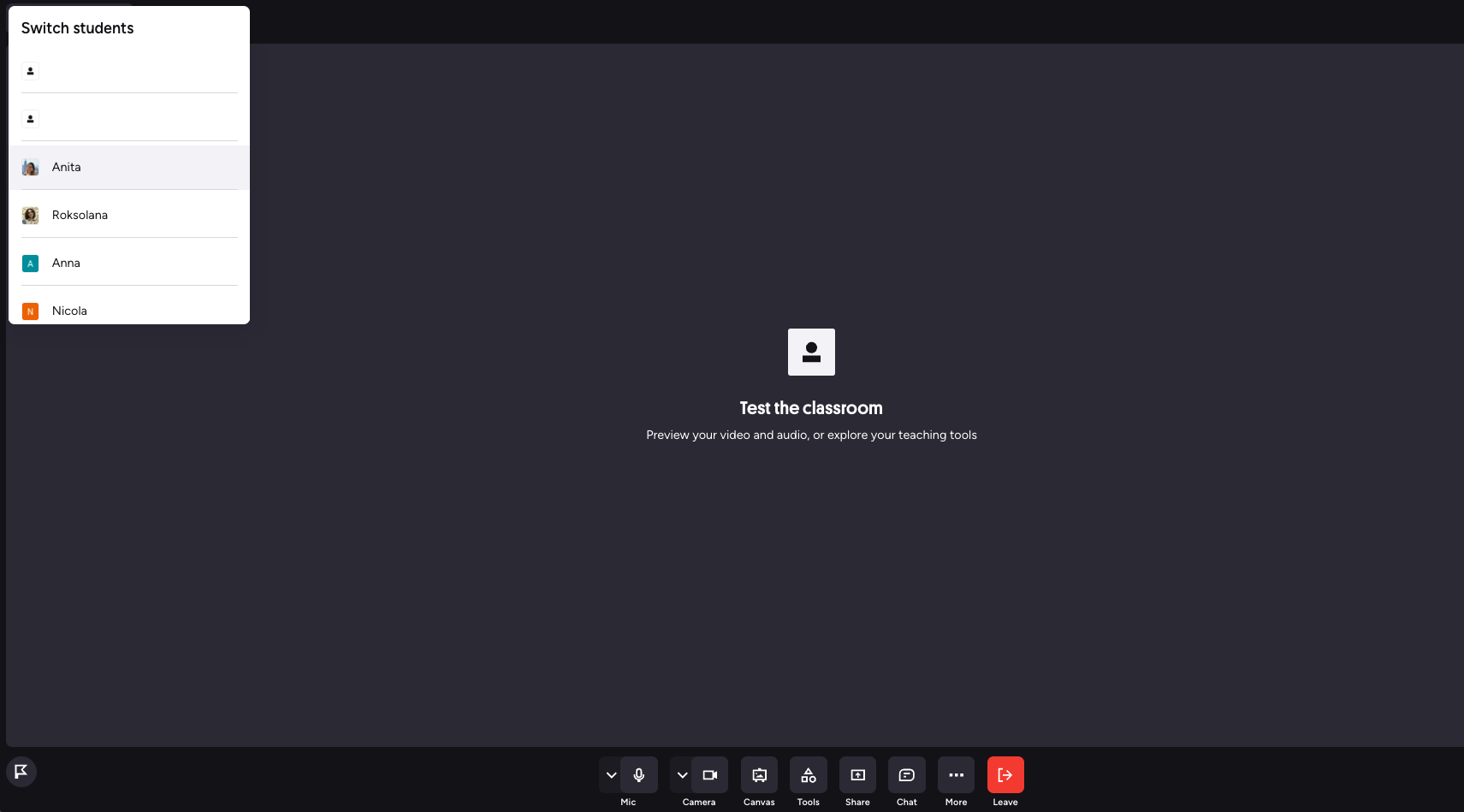Start screen Share
The width and height of the screenshot is (1464, 812).
point(857,775)
